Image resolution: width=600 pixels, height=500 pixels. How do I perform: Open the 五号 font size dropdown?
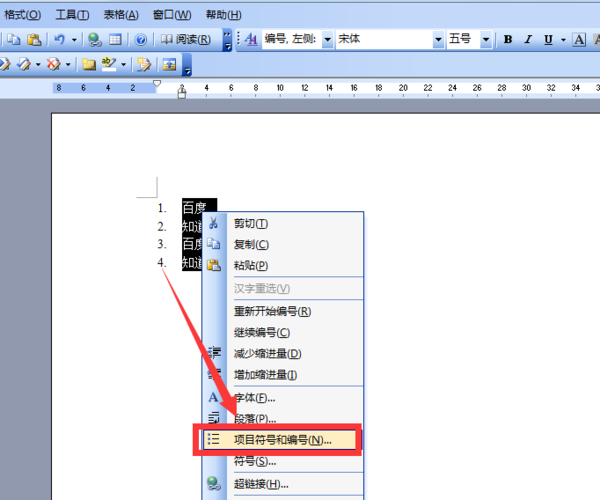click(486, 39)
